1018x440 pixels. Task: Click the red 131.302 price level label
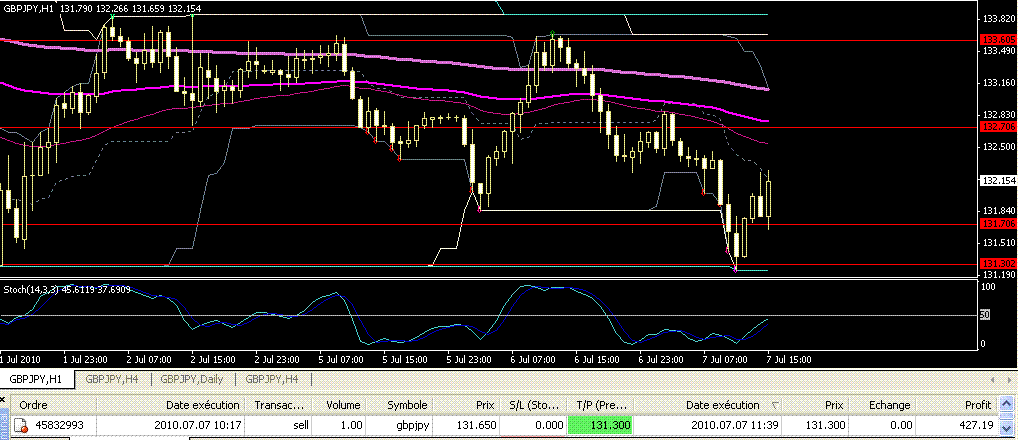[x=996, y=263]
